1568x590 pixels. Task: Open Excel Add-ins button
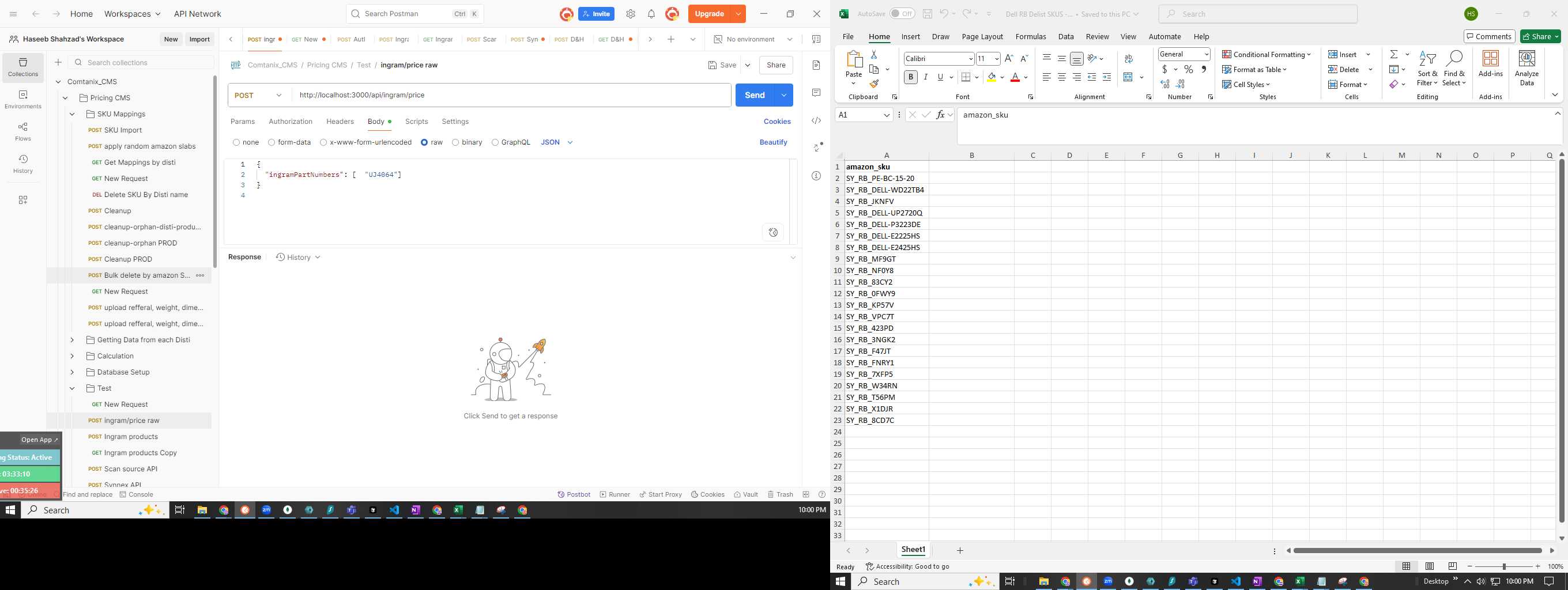coord(1491,64)
